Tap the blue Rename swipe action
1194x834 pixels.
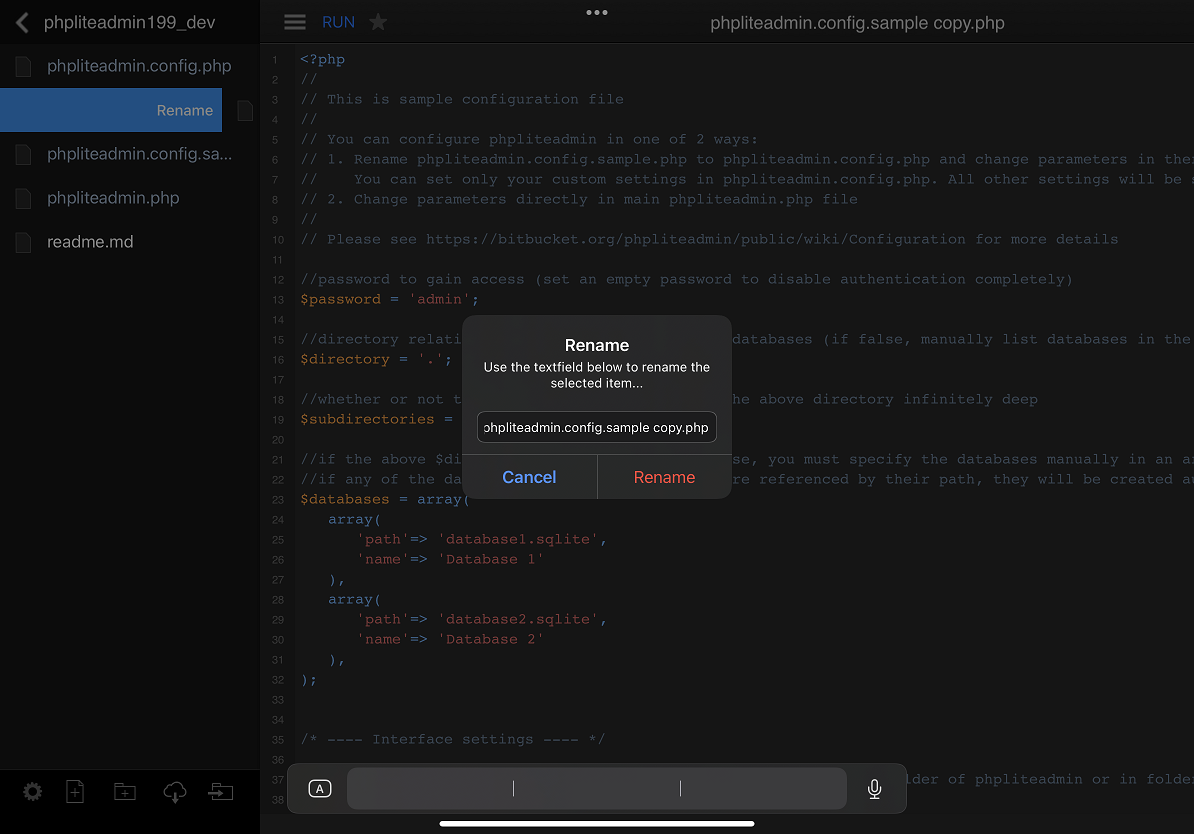point(111,110)
